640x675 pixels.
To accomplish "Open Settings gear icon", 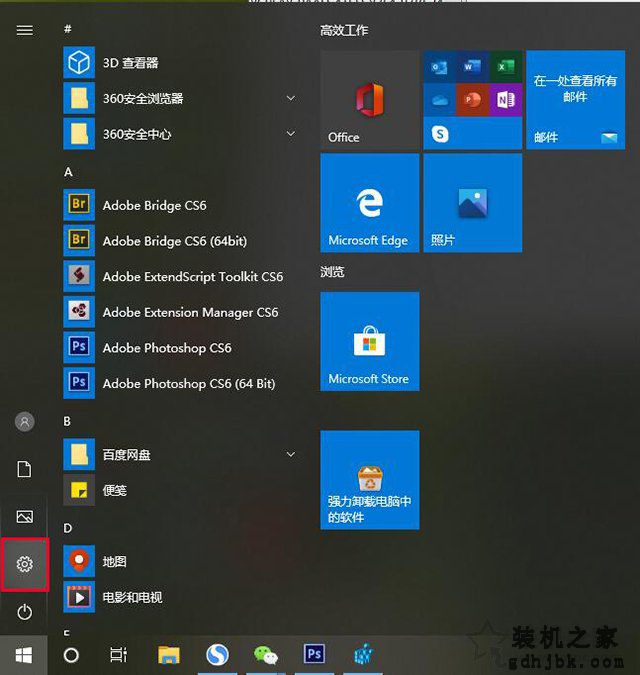I will tap(25, 564).
